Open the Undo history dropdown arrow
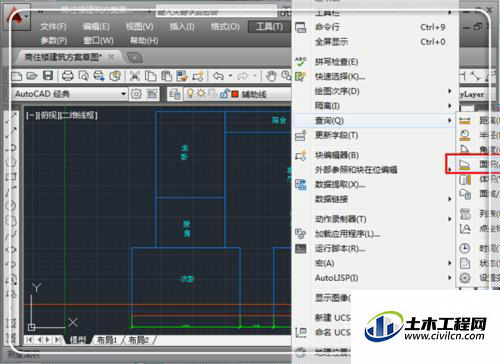The height and width of the screenshot is (364, 500). pos(230,76)
